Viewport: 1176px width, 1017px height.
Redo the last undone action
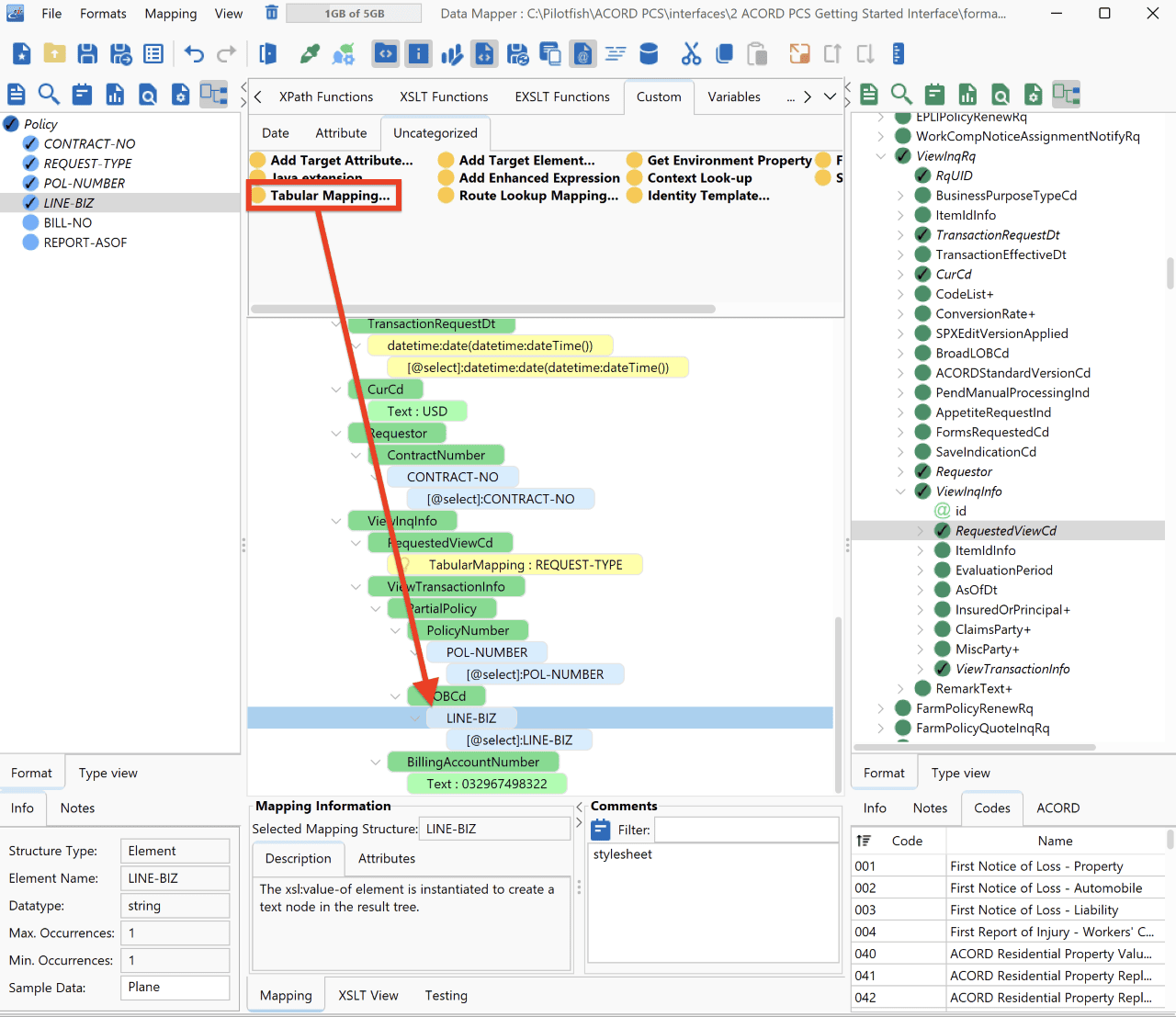pos(226,54)
